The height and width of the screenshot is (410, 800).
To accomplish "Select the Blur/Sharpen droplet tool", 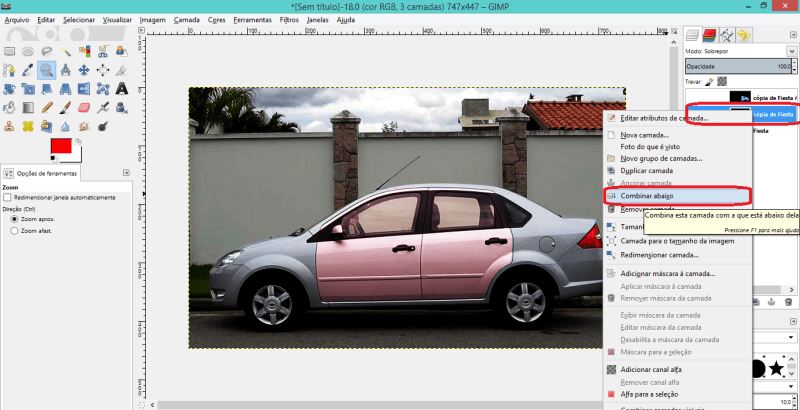I will (x=66, y=125).
